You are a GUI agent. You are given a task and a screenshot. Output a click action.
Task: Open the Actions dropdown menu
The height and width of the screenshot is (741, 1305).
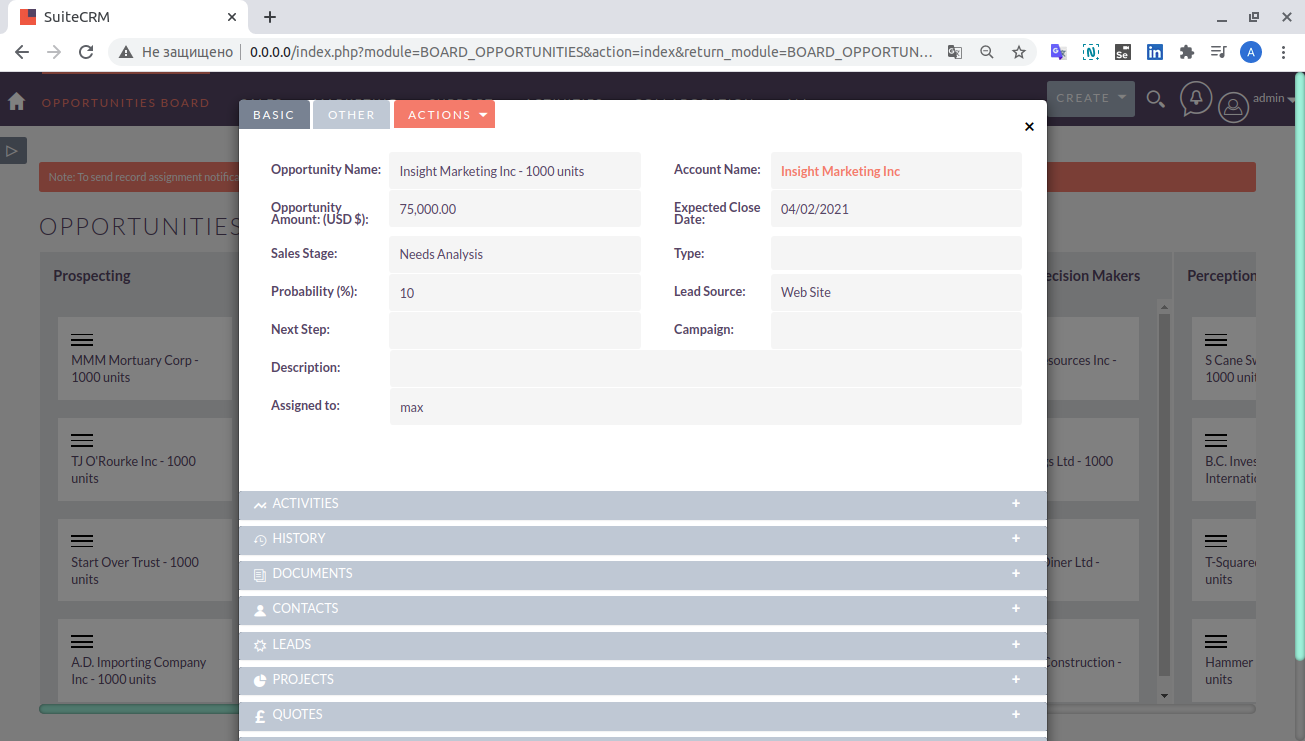pyautogui.click(x=444, y=115)
